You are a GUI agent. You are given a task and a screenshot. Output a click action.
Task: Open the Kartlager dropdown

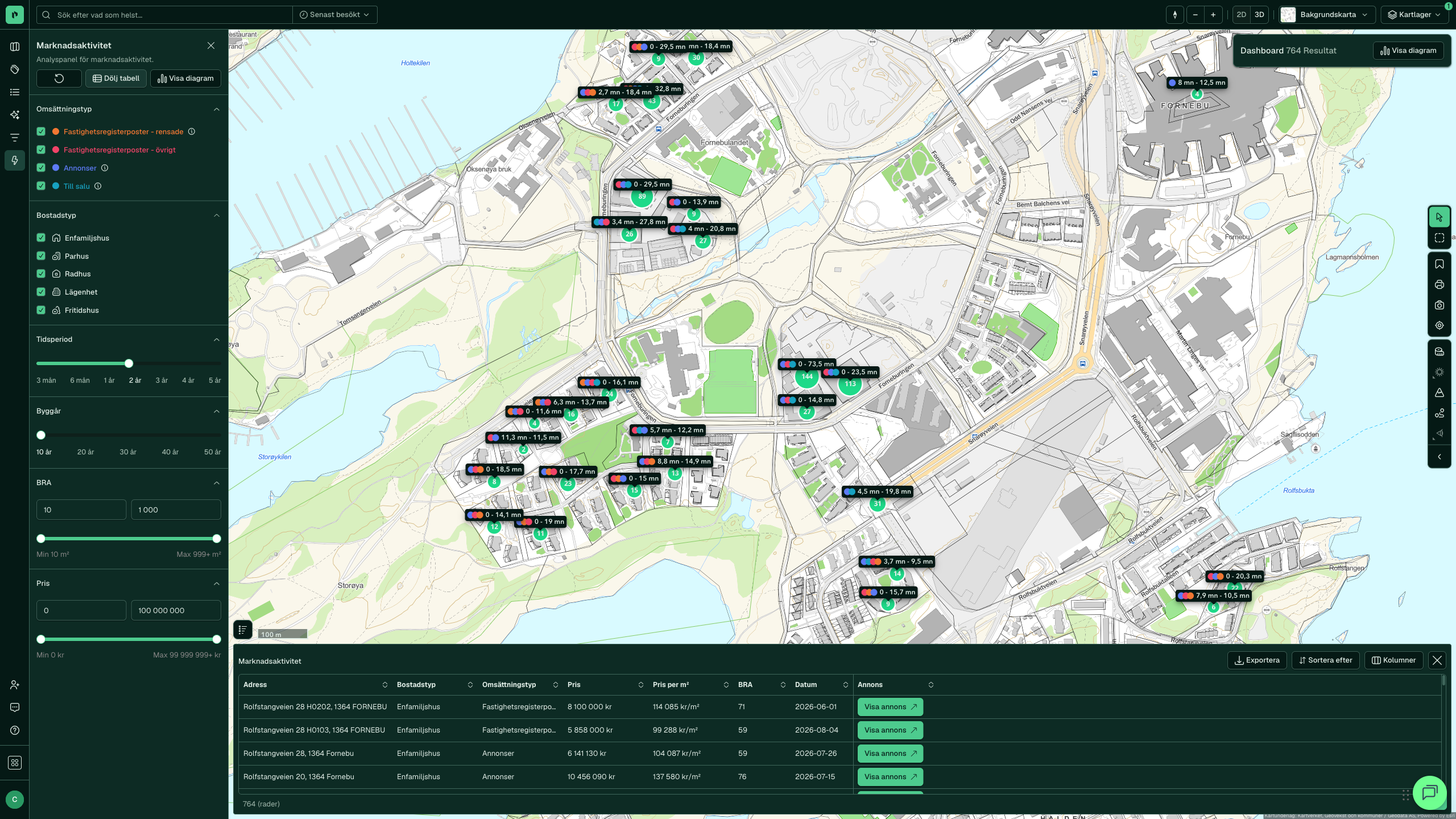click(x=1414, y=15)
